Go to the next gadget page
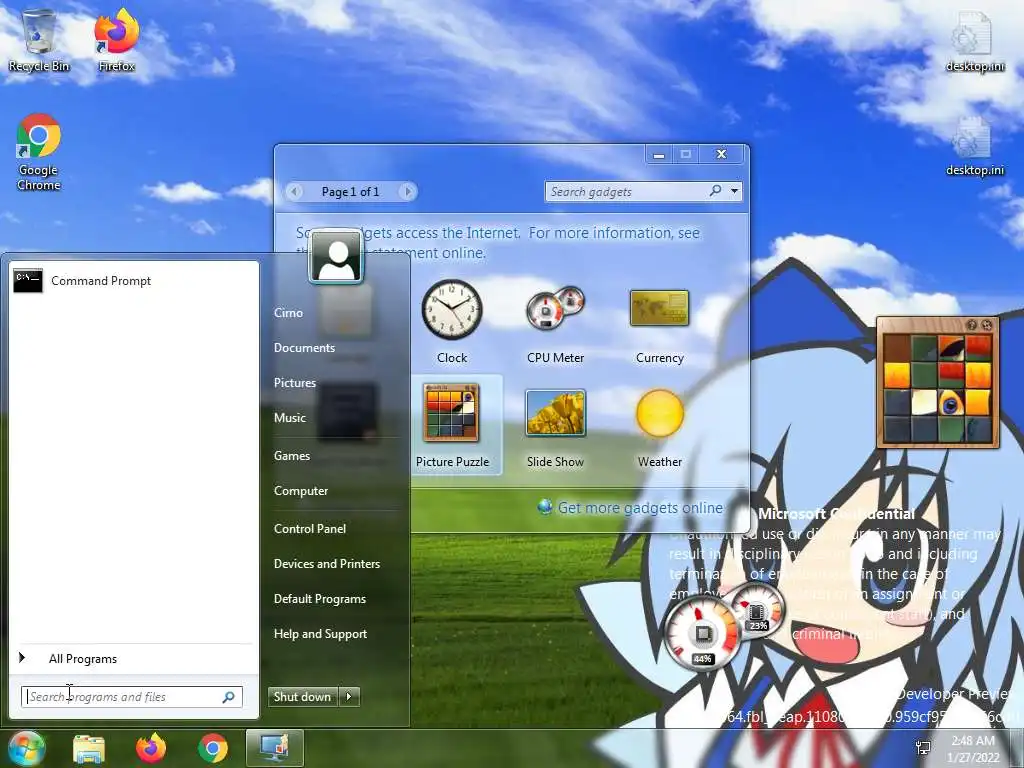 [x=408, y=191]
